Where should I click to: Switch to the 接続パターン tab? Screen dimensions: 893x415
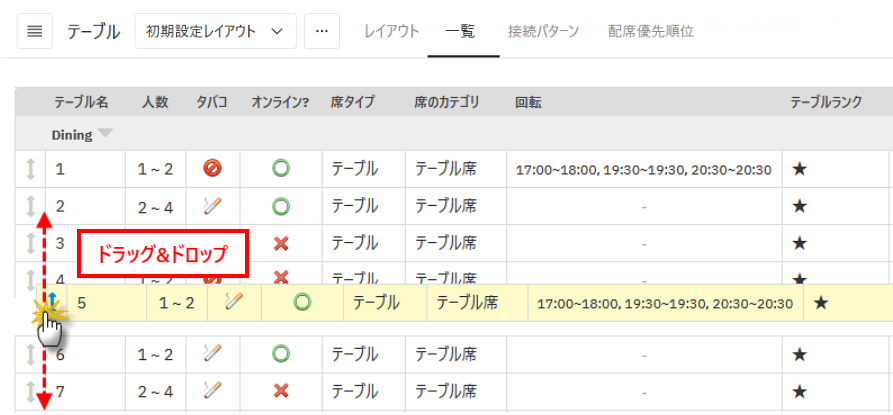(x=543, y=31)
